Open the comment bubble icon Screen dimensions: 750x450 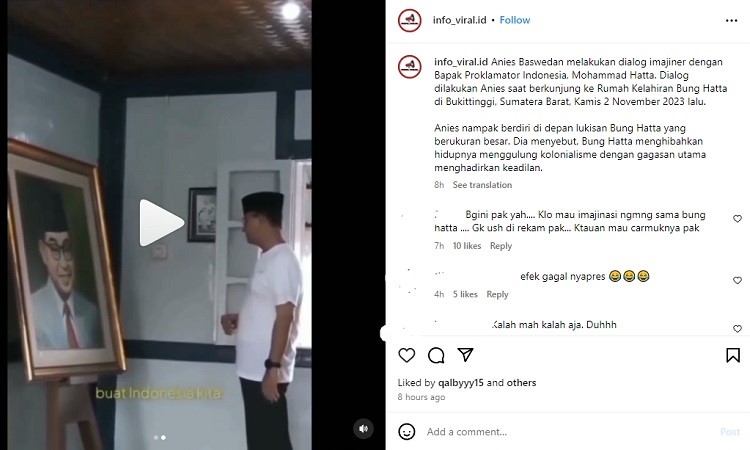[436, 355]
